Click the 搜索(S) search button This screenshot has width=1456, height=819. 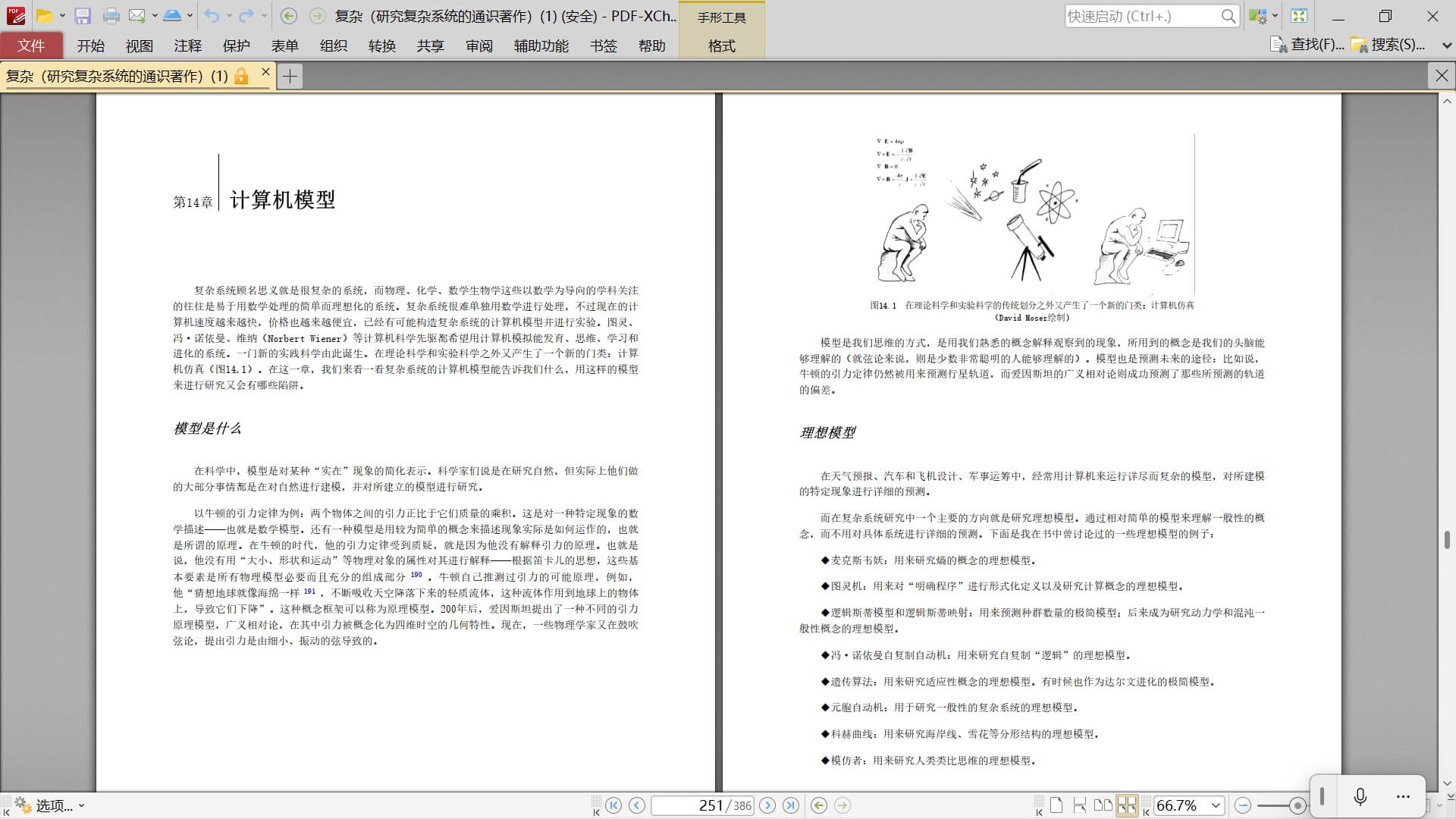1389,45
